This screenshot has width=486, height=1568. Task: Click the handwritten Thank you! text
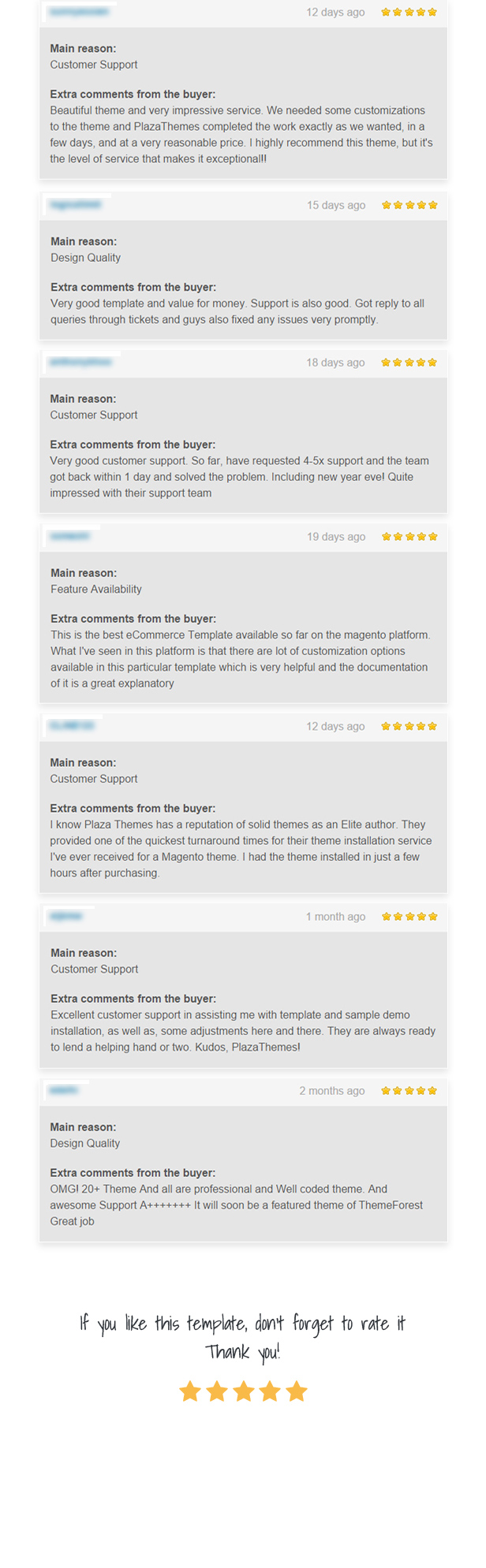coord(243,1353)
